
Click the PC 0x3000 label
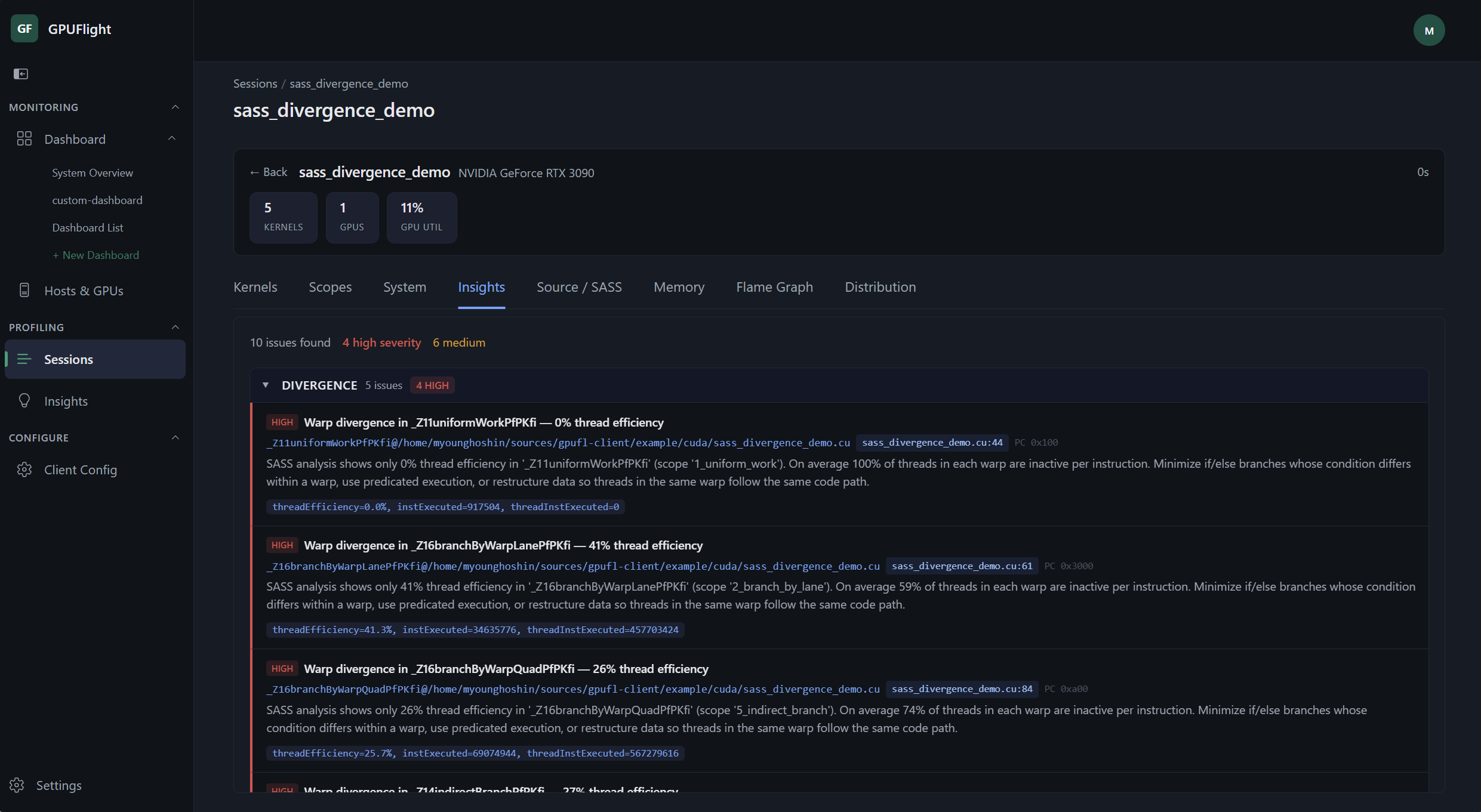[1069, 566]
